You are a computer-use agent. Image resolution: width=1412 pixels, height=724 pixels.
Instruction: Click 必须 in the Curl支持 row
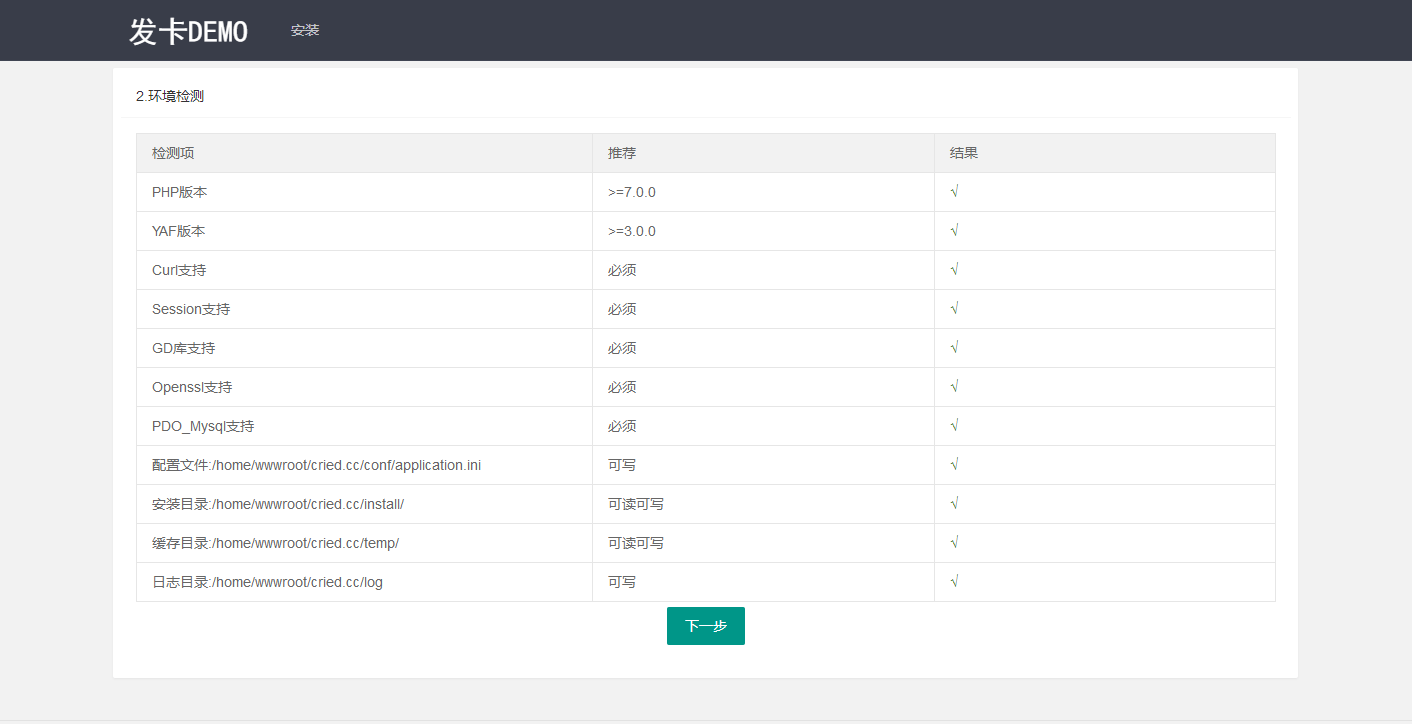tap(622, 270)
